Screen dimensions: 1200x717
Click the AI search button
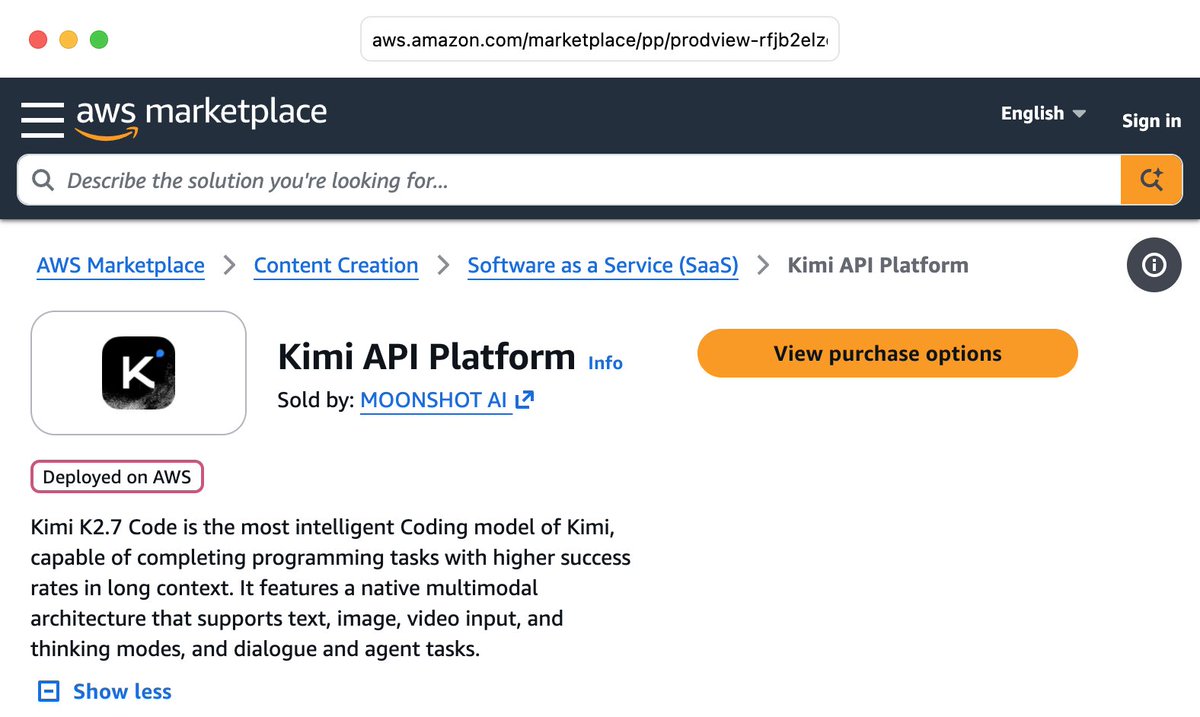(1152, 181)
